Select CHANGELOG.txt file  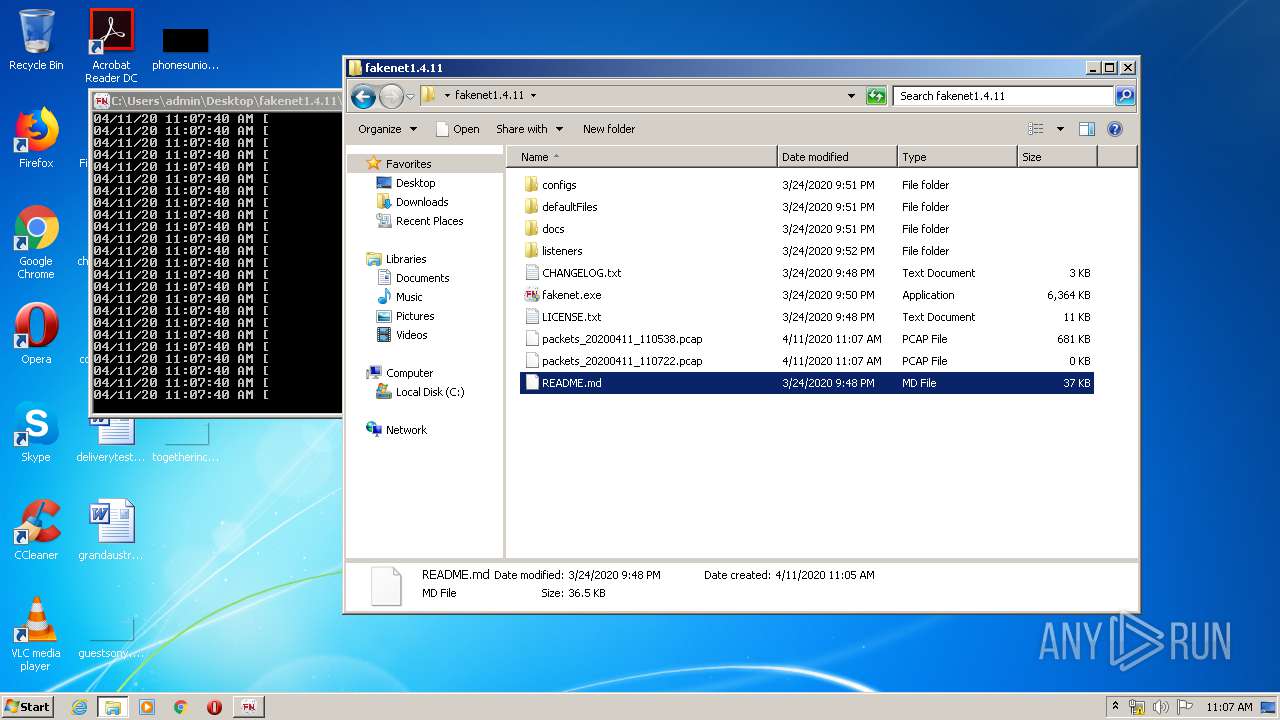[x=581, y=273]
